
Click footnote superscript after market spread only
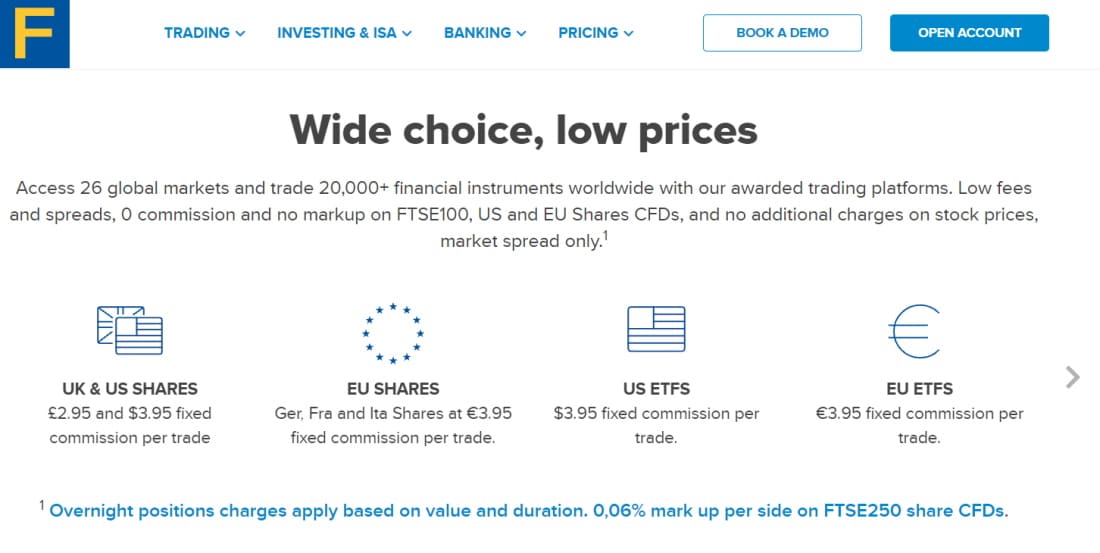[605, 236]
